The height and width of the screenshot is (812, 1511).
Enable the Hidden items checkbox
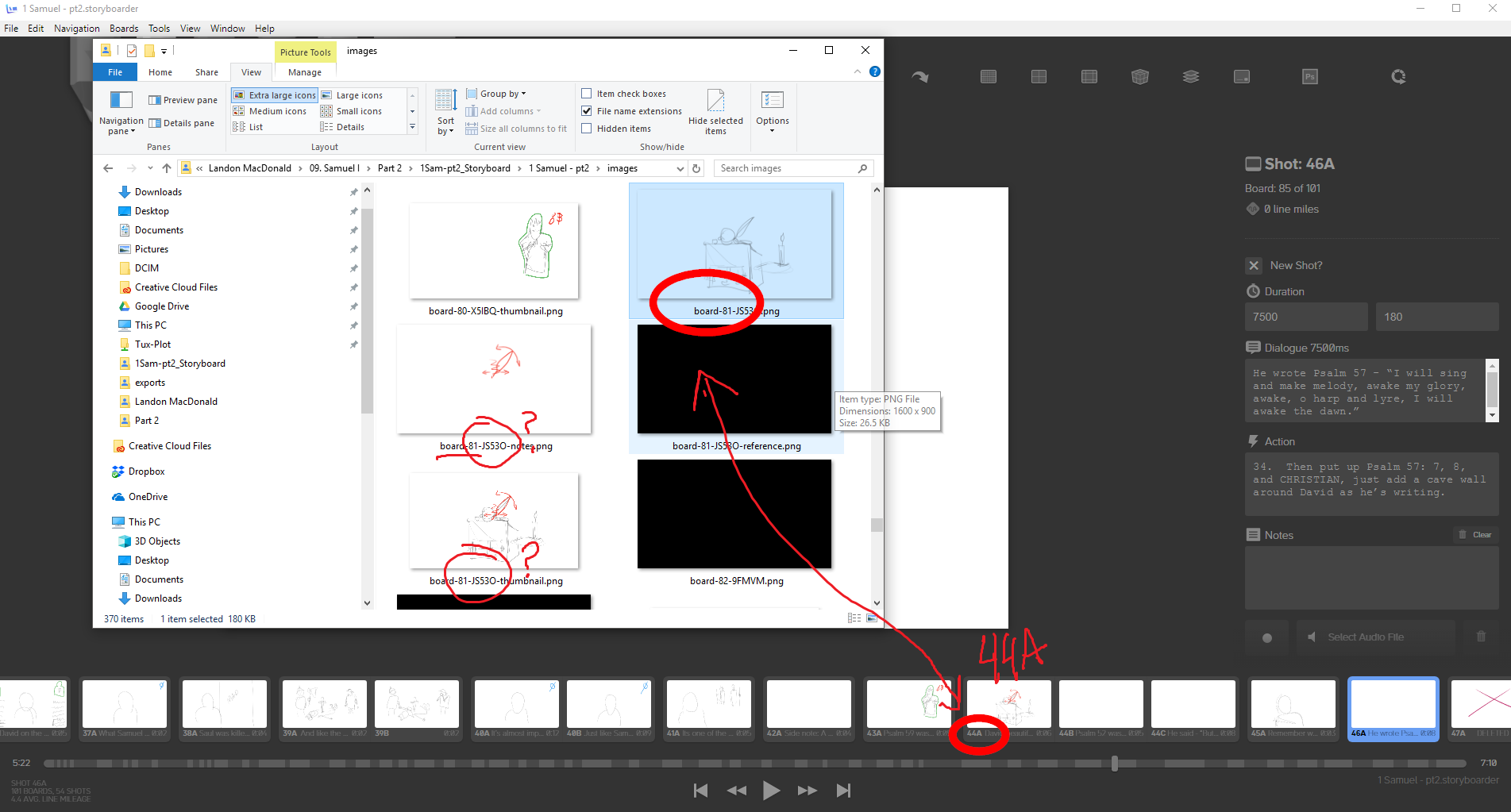pyautogui.click(x=586, y=128)
